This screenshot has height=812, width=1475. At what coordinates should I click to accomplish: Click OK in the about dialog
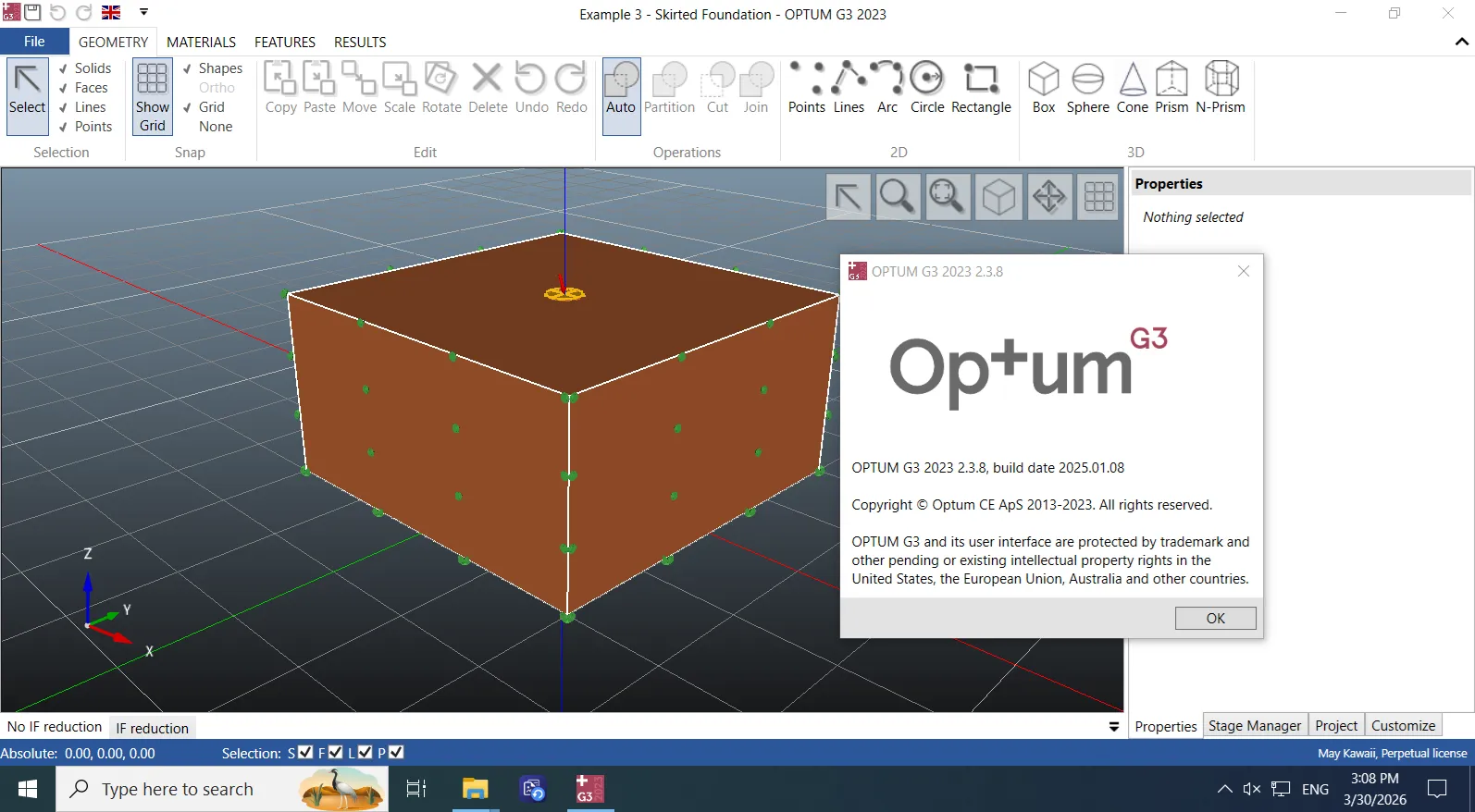coord(1215,618)
